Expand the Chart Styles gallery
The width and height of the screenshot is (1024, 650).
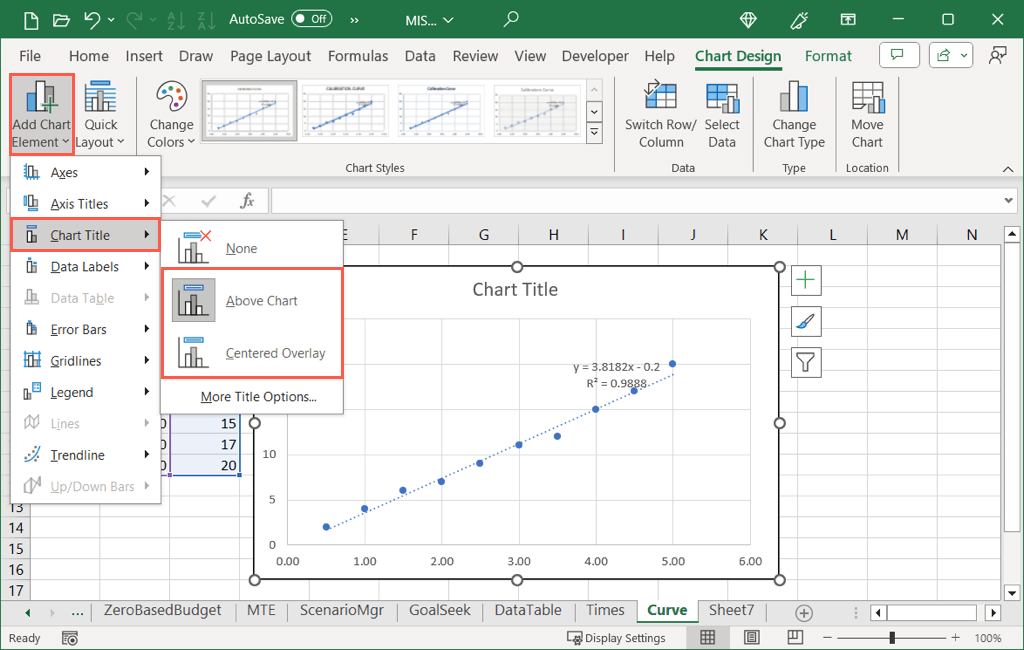(x=594, y=133)
